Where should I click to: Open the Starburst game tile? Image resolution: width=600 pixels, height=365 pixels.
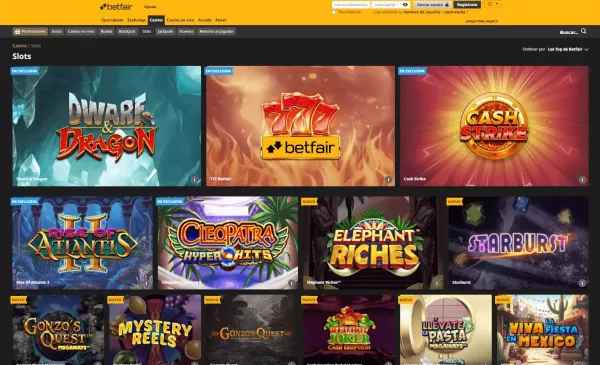[518, 243]
